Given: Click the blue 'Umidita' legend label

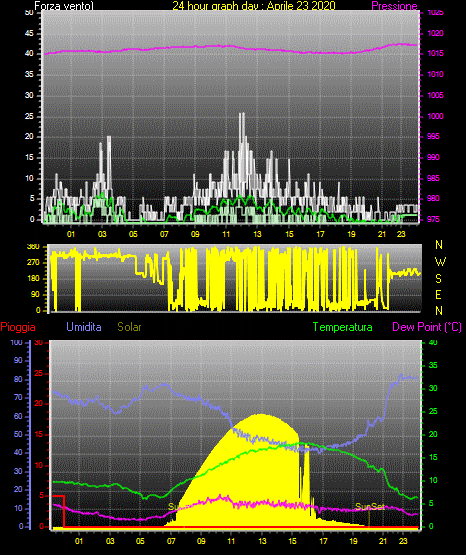Looking at the screenshot, I should pos(84,327).
